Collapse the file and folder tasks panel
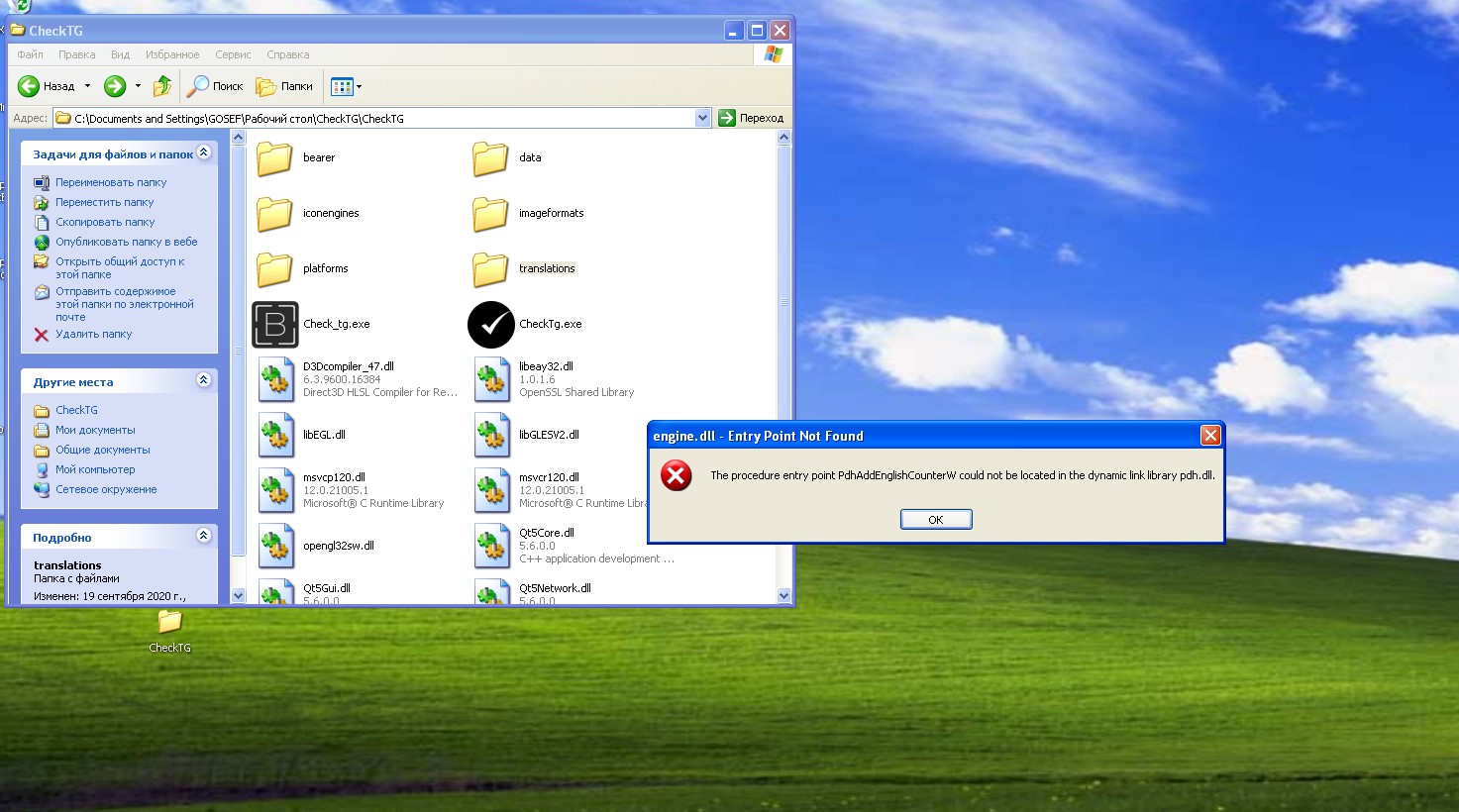The image size is (1459, 812). [203, 152]
